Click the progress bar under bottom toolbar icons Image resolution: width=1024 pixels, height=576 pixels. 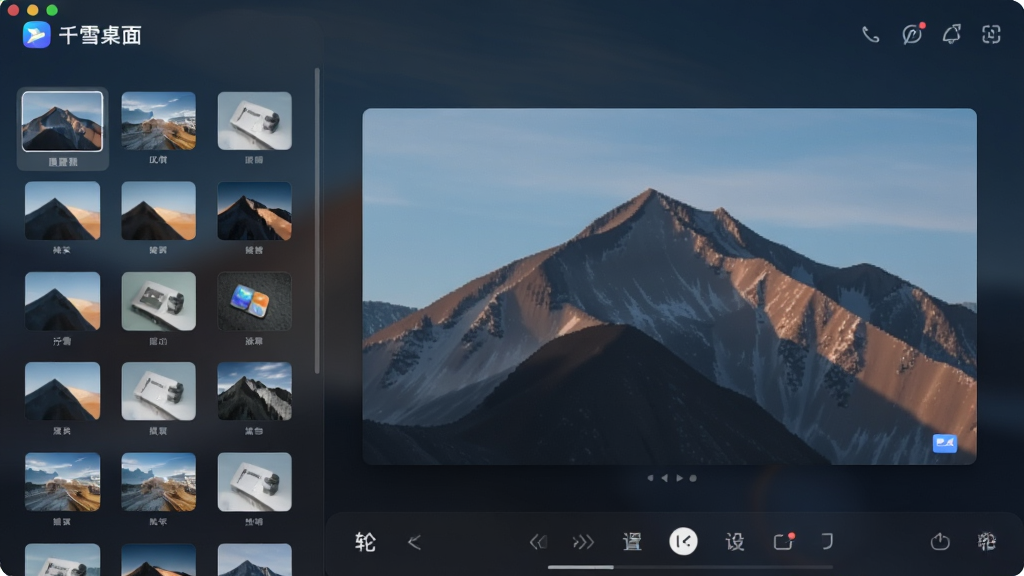tap(690, 567)
